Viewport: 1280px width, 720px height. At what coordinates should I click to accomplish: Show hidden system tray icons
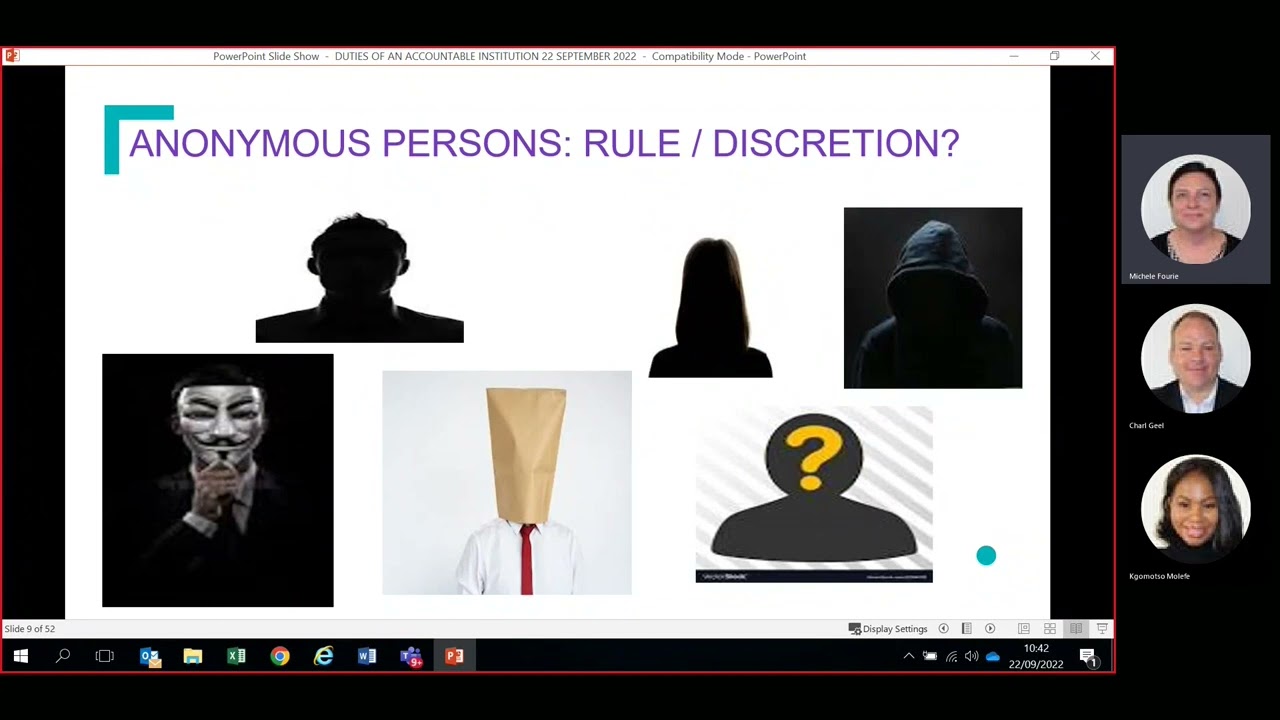tap(908, 656)
